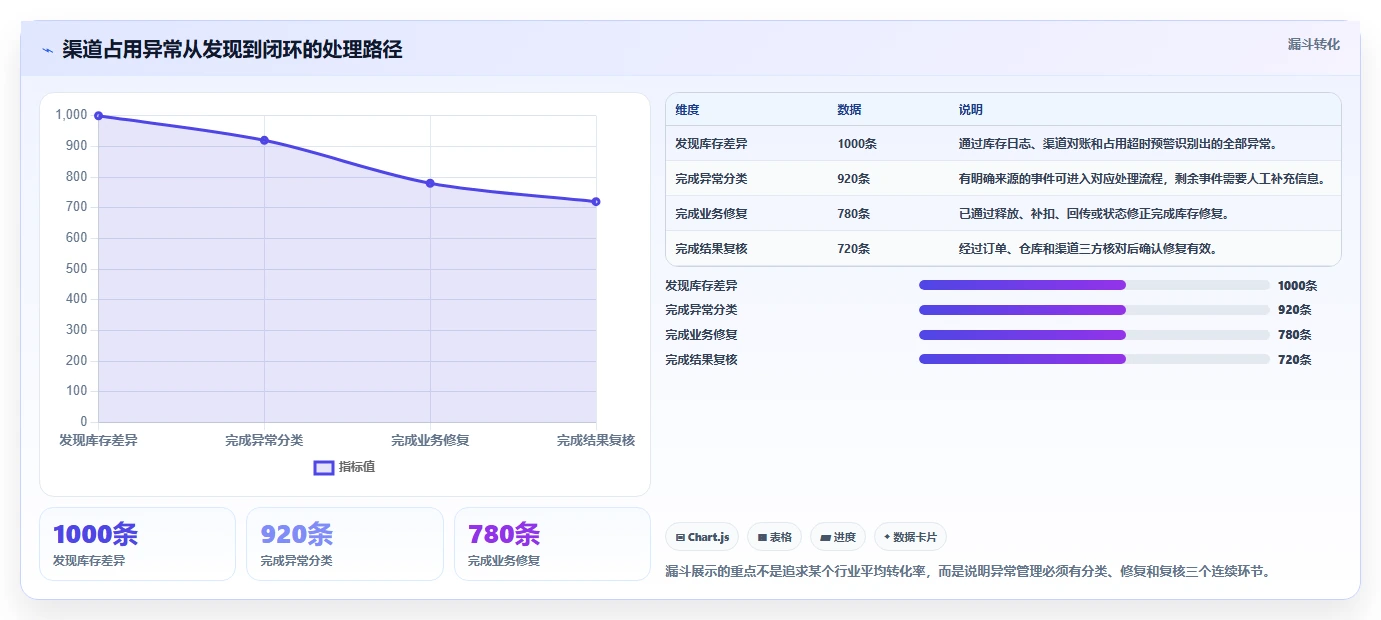Click the 数据 column header

(849, 110)
